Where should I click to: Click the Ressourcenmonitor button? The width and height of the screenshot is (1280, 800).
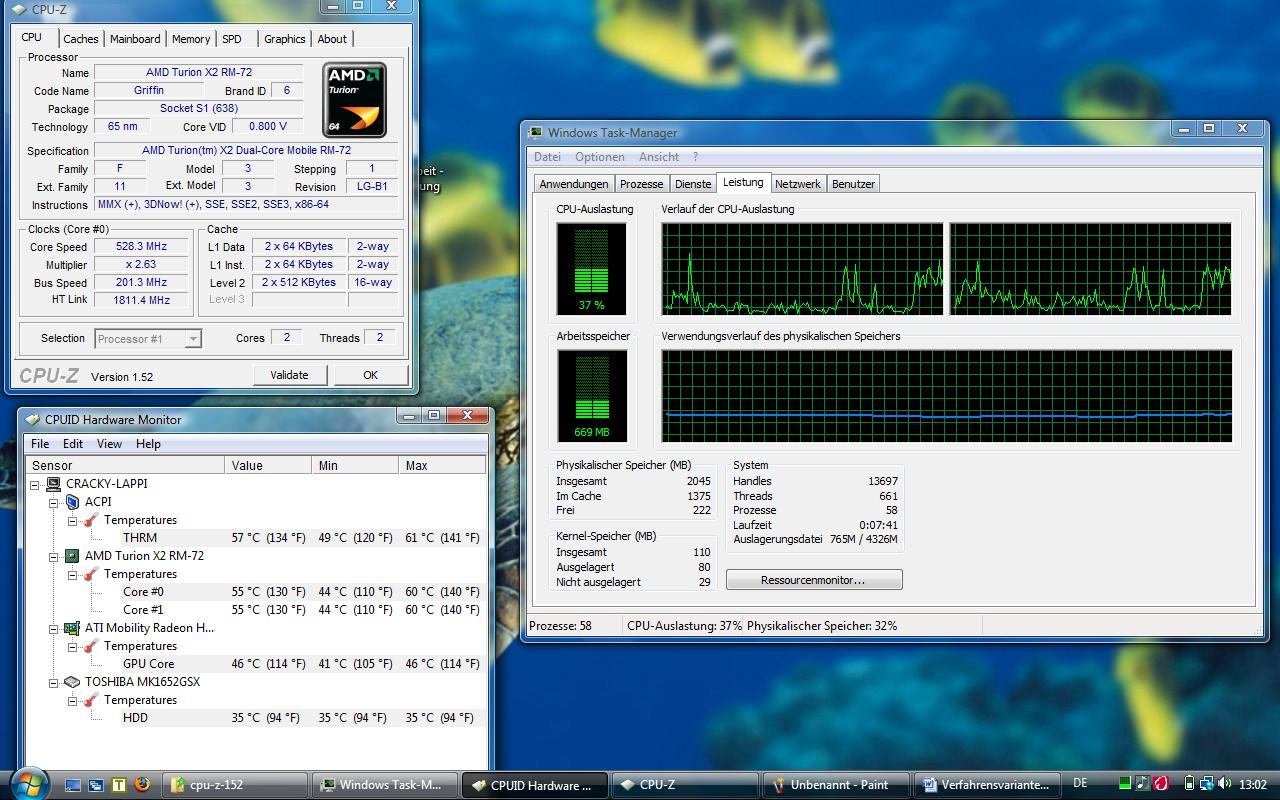point(814,580)
